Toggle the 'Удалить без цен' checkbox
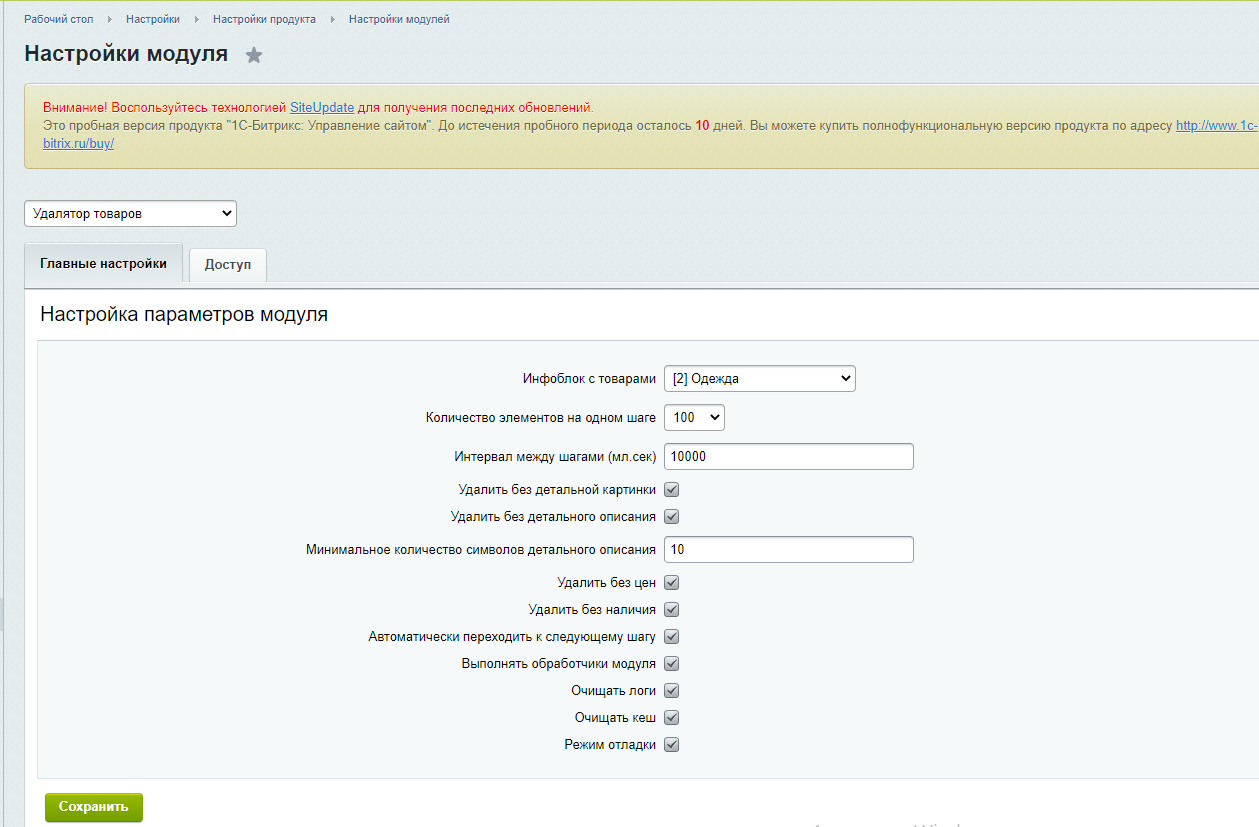The height and width of the screenshot is (827, 1259). coord(672,583)
